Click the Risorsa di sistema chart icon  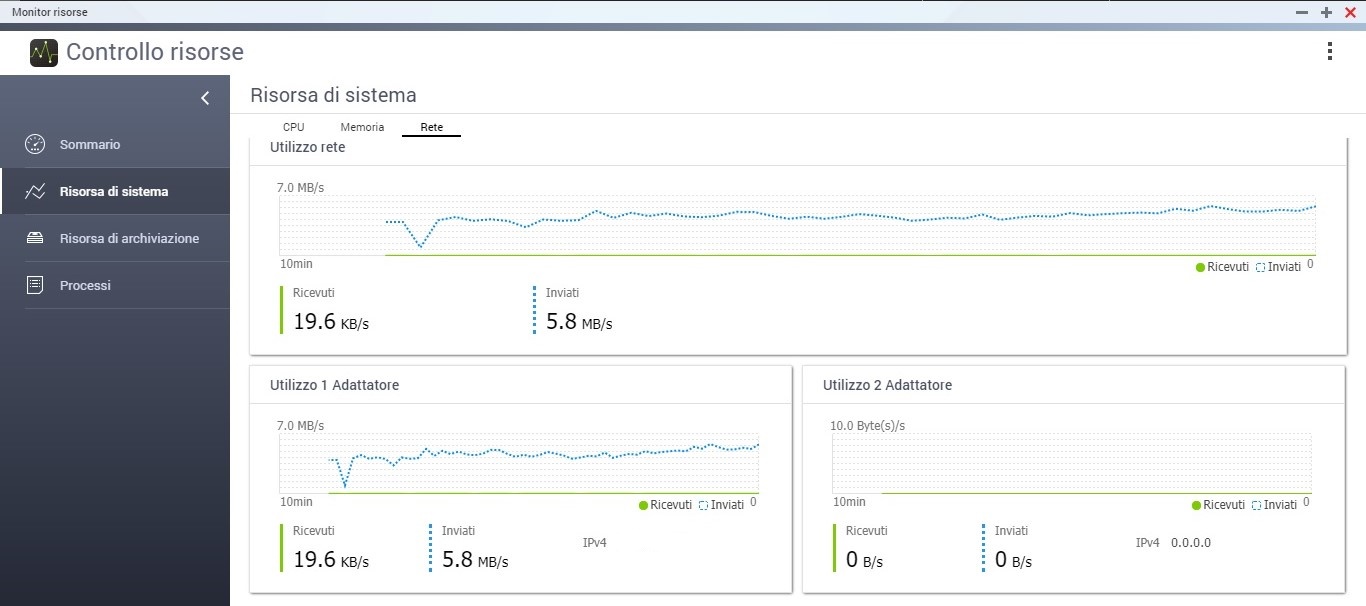coord(35,191)
